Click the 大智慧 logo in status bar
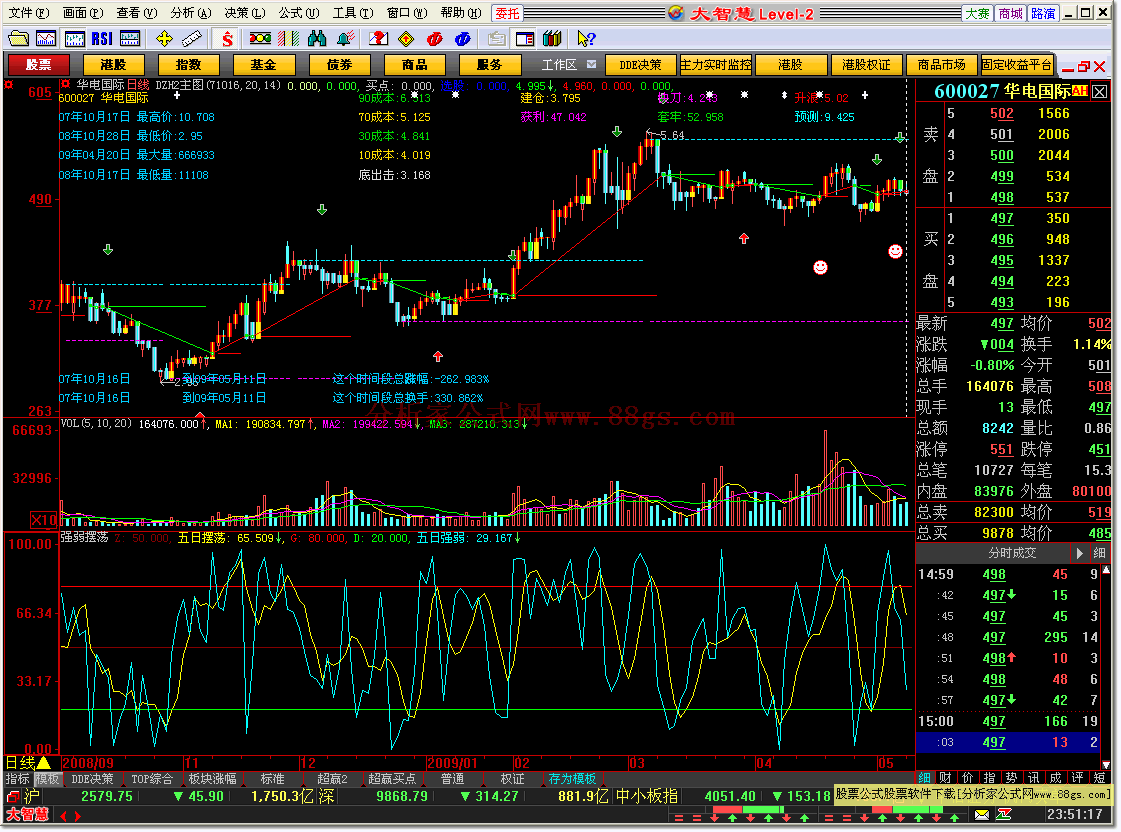Screen dimensions: 1121x832 click(x=27, y=815)
